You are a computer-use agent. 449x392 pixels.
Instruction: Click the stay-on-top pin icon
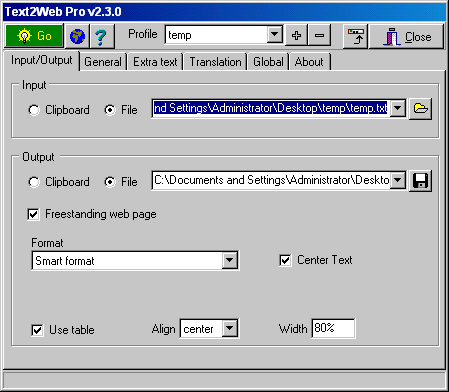[x=355, y=36]
